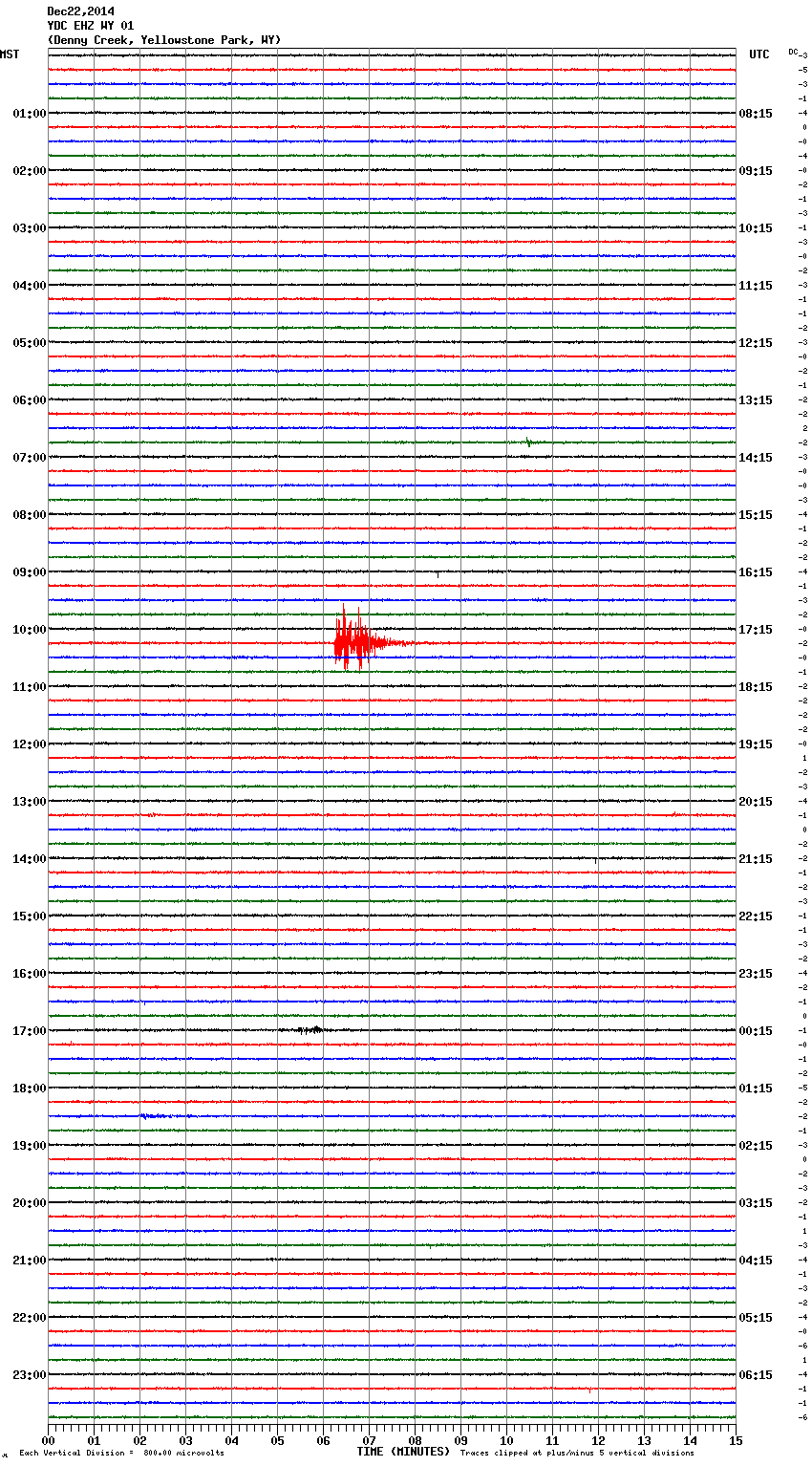Click the UTC timezone header

pos(759,54)
